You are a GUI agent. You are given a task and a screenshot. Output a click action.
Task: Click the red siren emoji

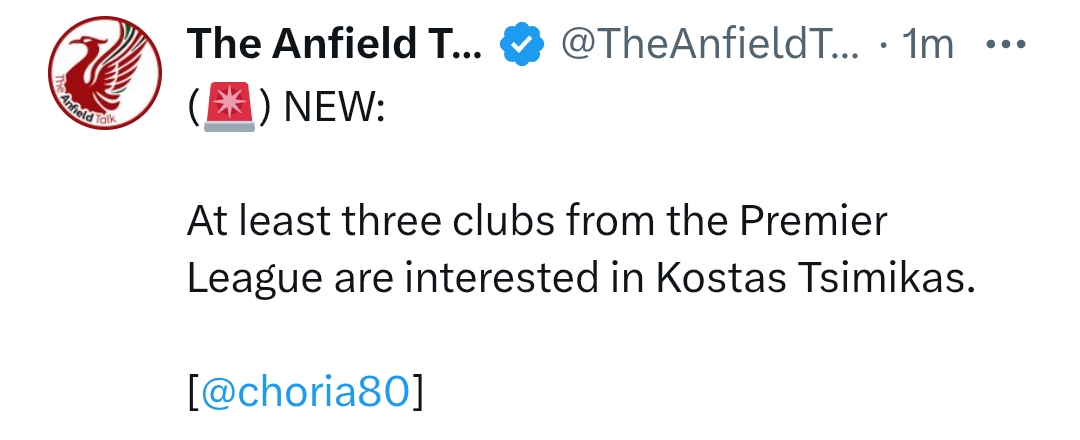tap(229, 107)
